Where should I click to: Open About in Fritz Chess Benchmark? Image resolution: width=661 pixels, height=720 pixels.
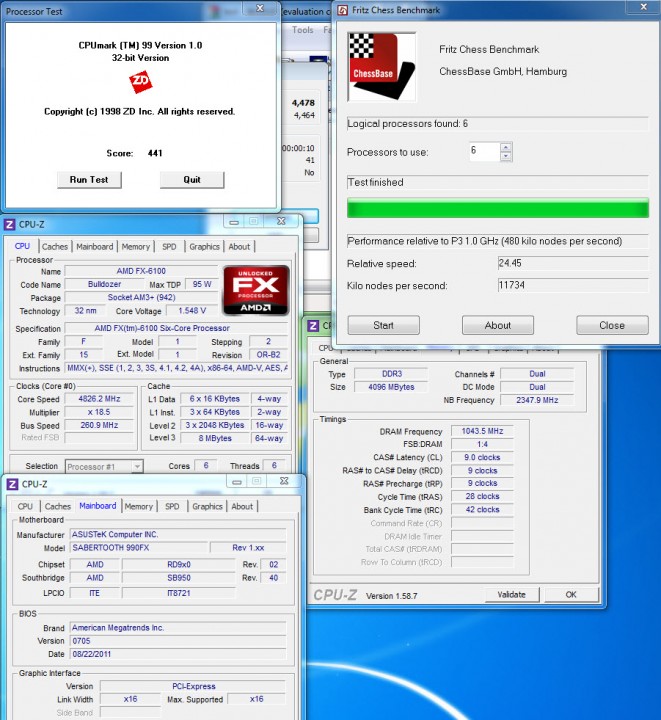(x=498, y=325)
